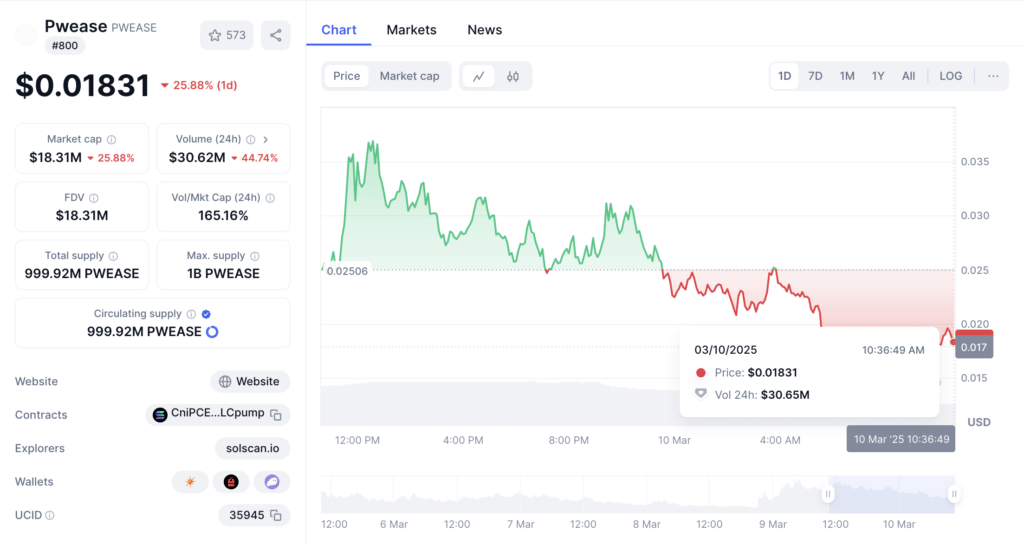Select 1M time range
The width and height of the screenshot is (1024, 545).
[x=847, y=76]
